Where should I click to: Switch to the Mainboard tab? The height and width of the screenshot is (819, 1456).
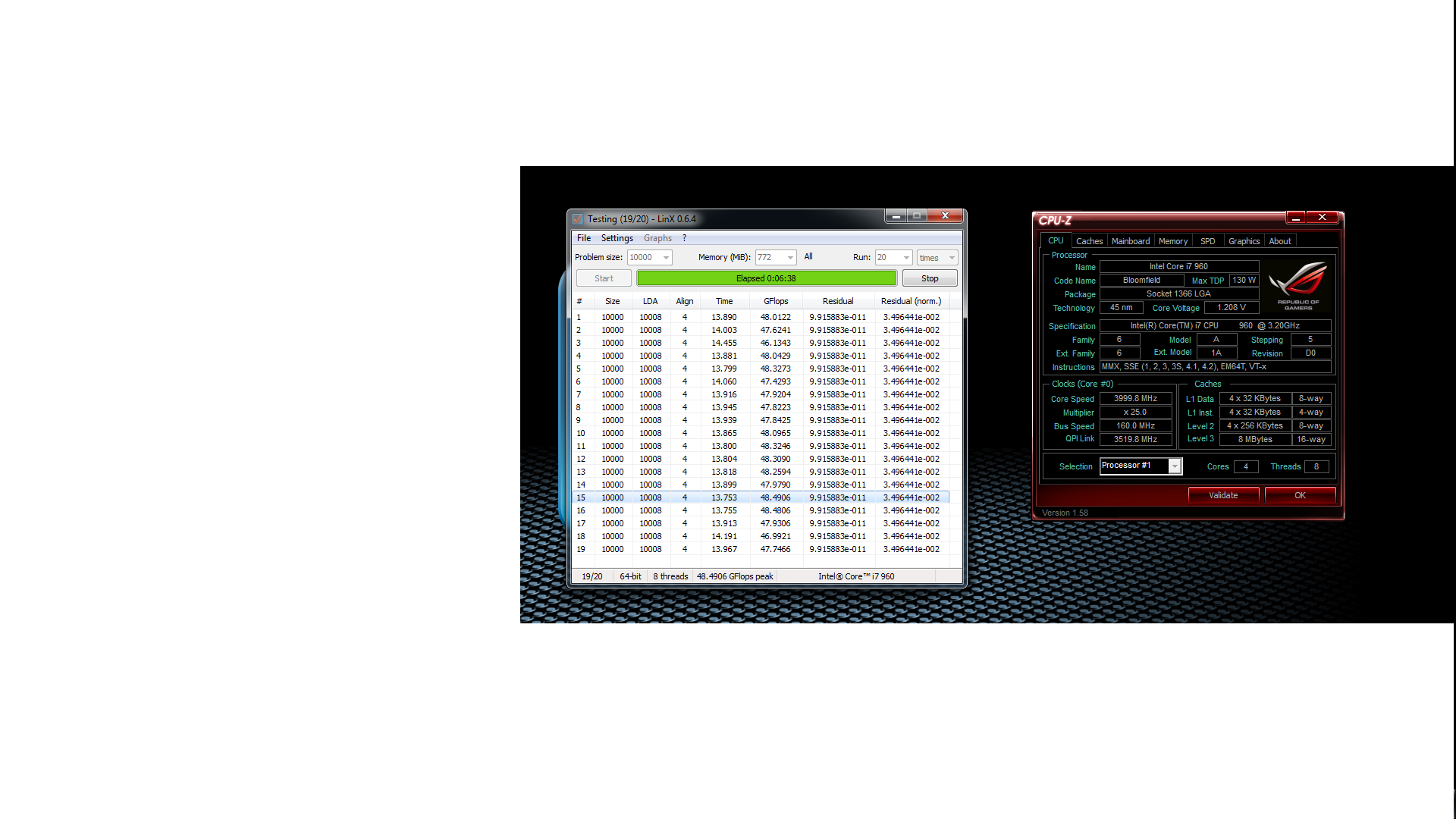1130,241
